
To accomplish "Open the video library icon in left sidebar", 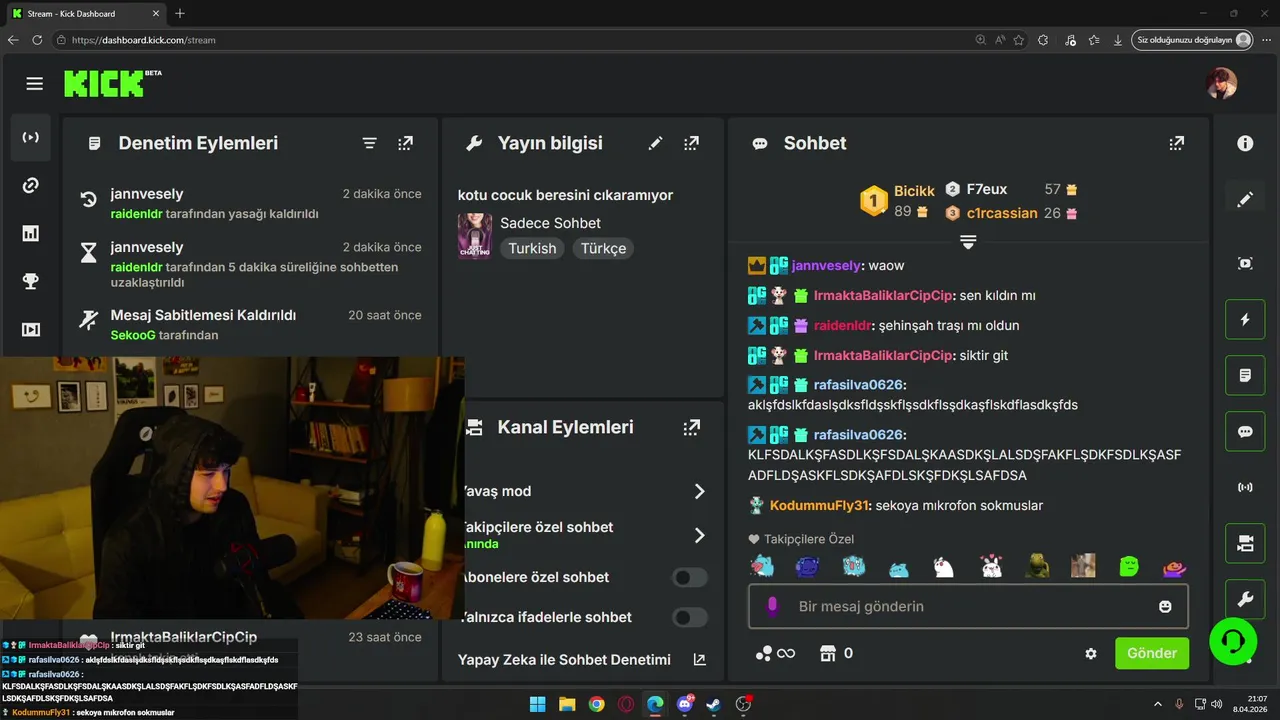I will (31, 329).
